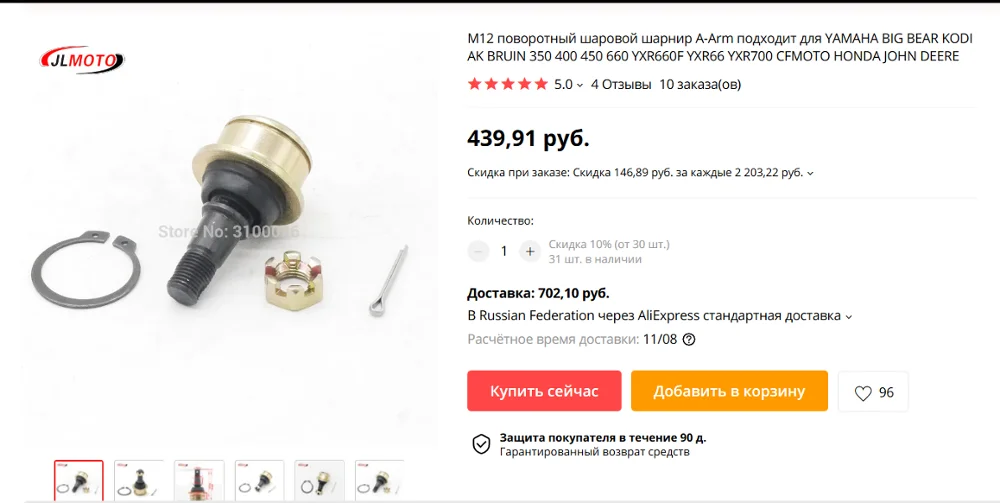This screenshot has height=503, width=1000.
Task: Open the 4 Отзывы reviews link
Action: click(x=621, y=84)
